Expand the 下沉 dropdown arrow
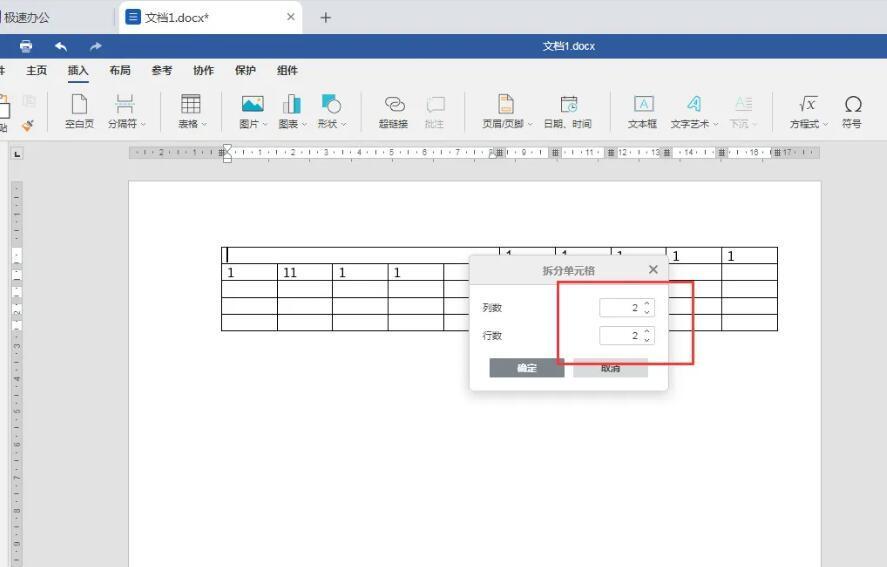 click(x=755, y=124)
